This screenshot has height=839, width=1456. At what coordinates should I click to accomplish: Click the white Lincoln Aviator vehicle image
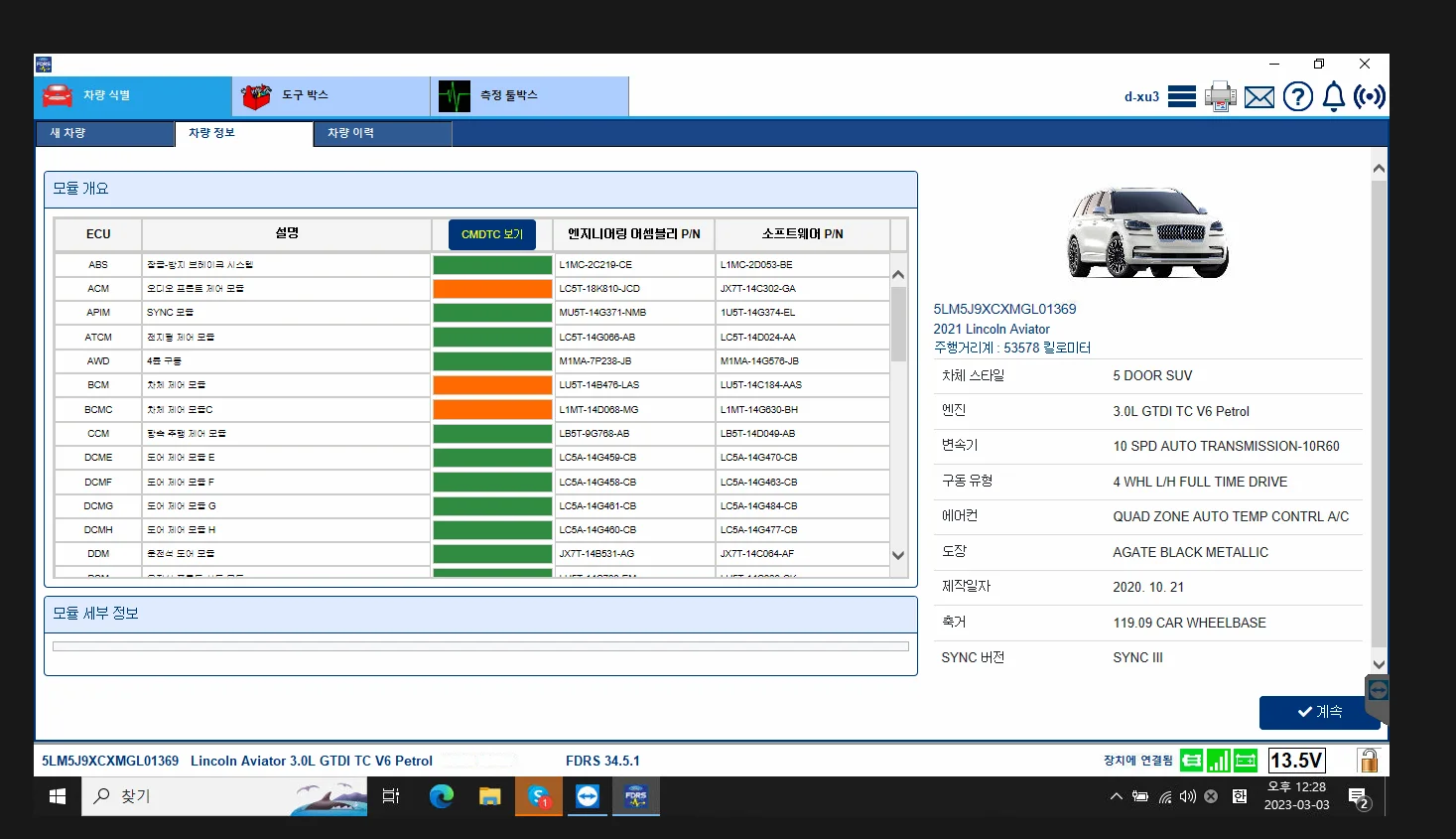pos(1148,231)
